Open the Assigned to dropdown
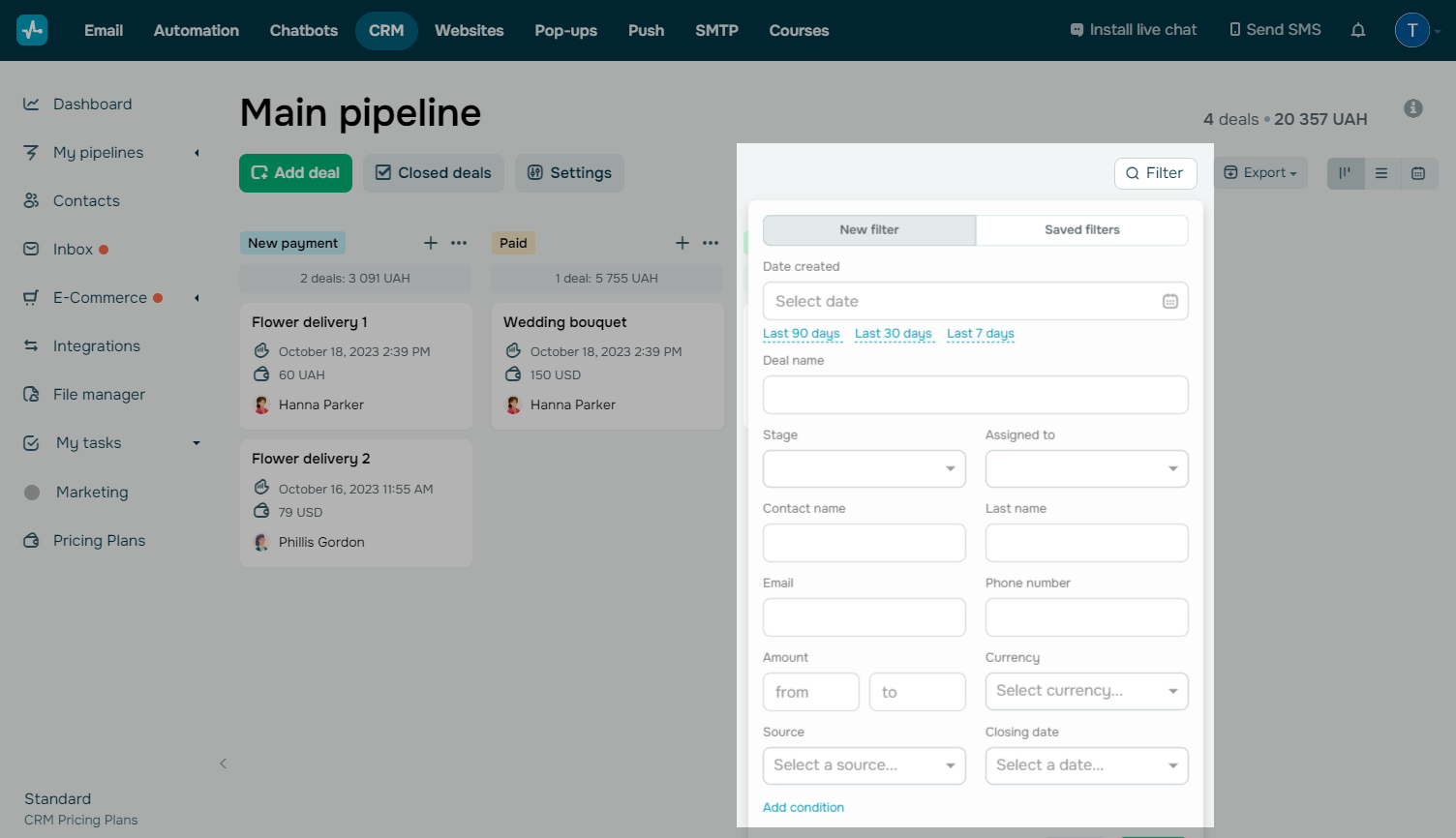 1086,468
